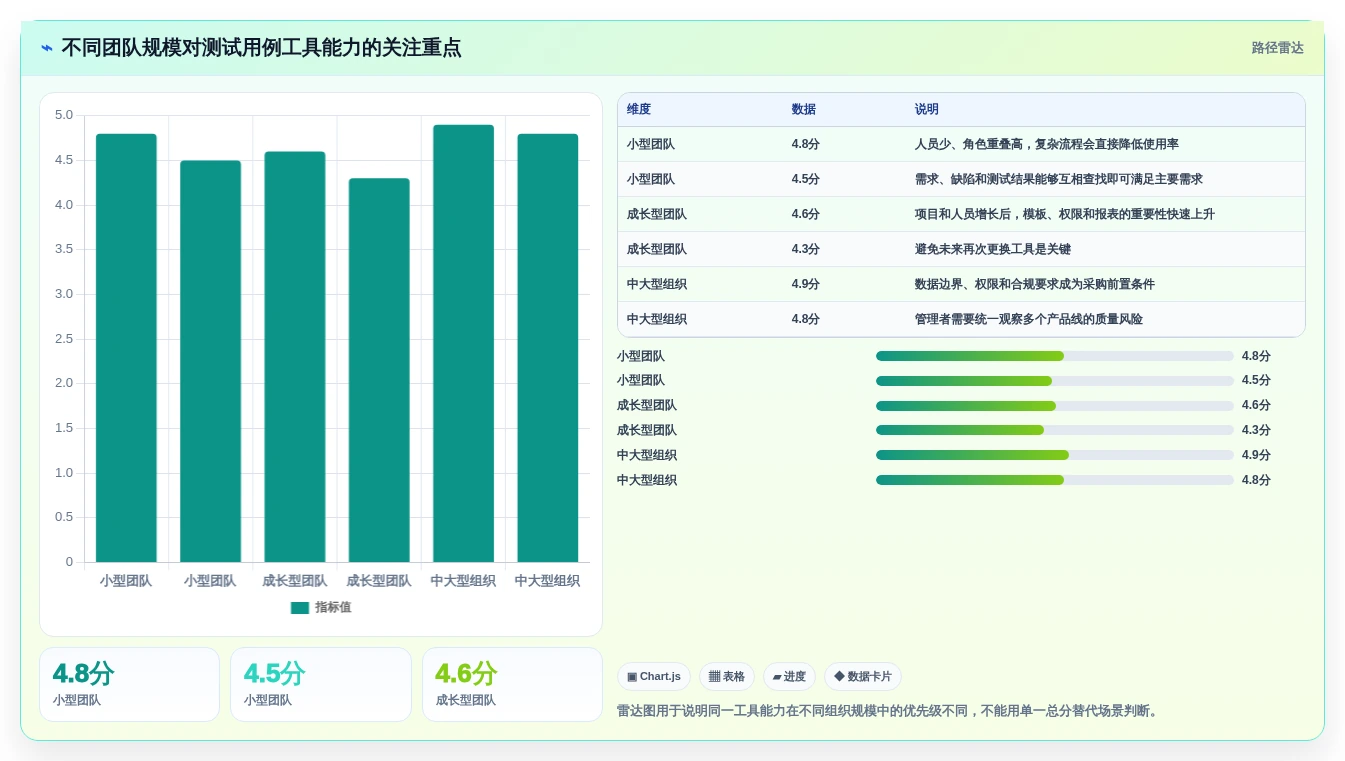Click the footer note starting with 雷达图用于说明
1345x761 pixels.
click(889, 711)
